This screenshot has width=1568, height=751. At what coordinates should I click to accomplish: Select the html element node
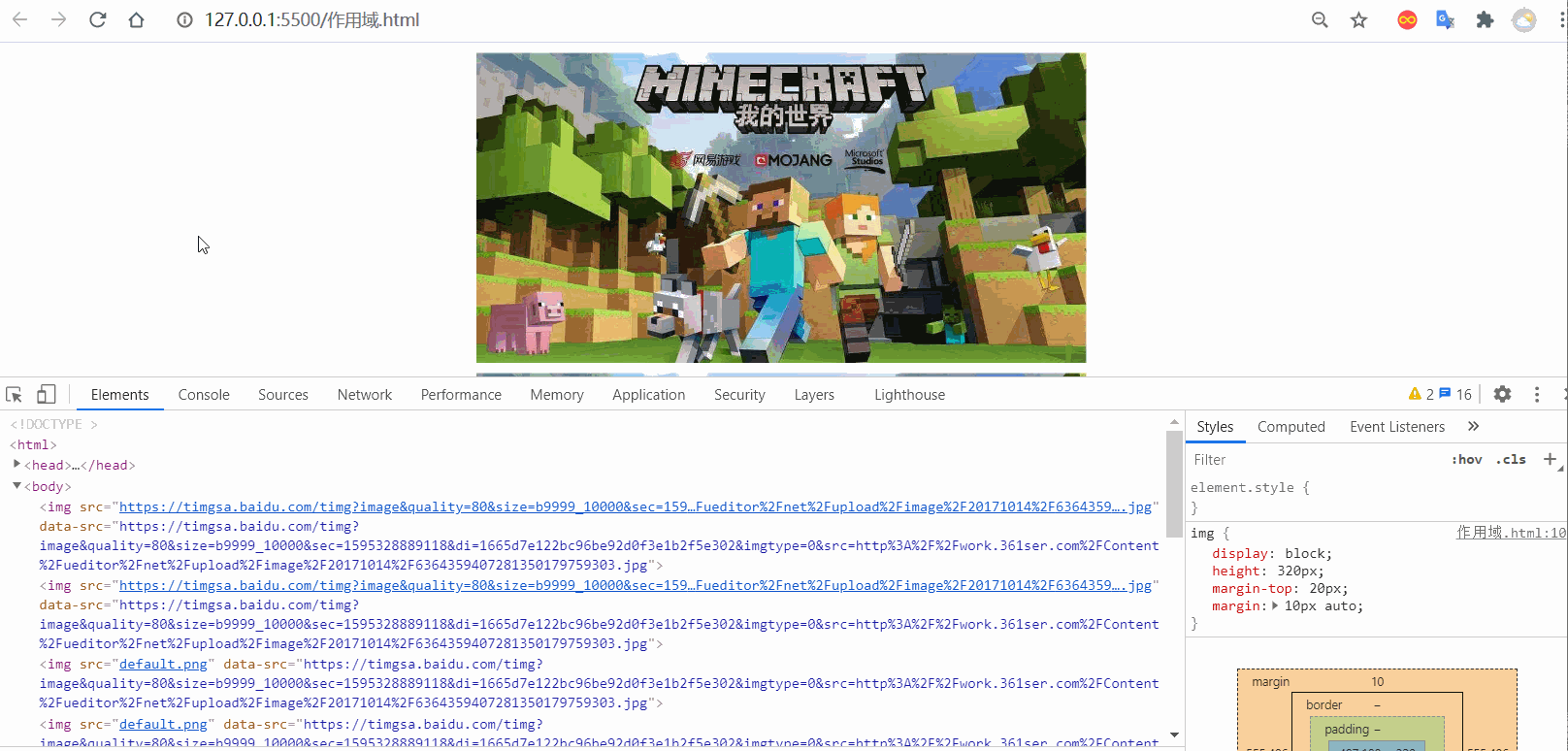(x=33, y=444)
